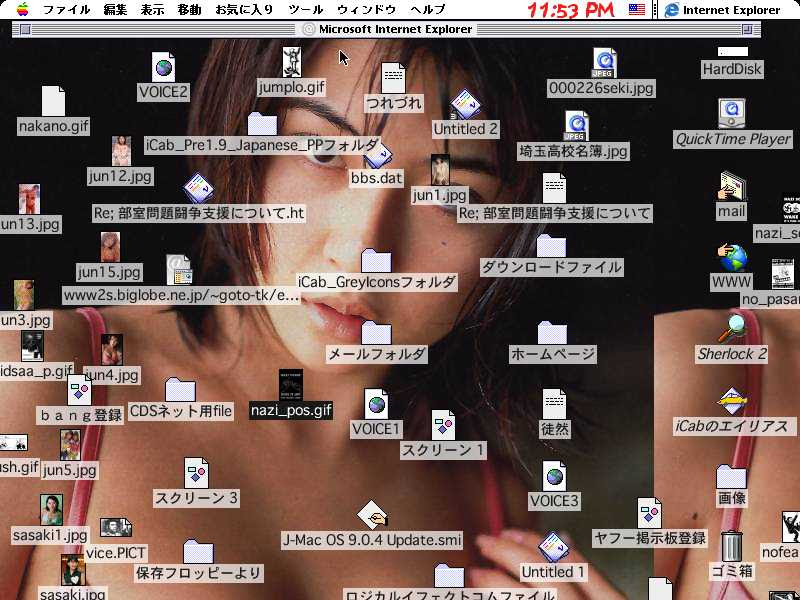This screenshot has width=800, height=600.
Task: Open the mail desktop icon
Action: pos(732,186)
